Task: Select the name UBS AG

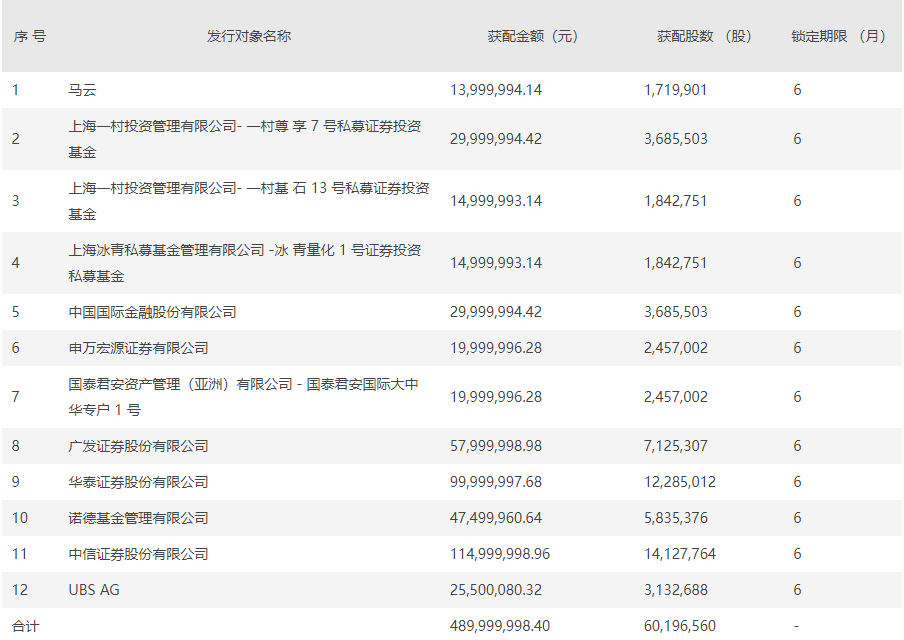Action: pyautogui.click(x=94, y=590)
